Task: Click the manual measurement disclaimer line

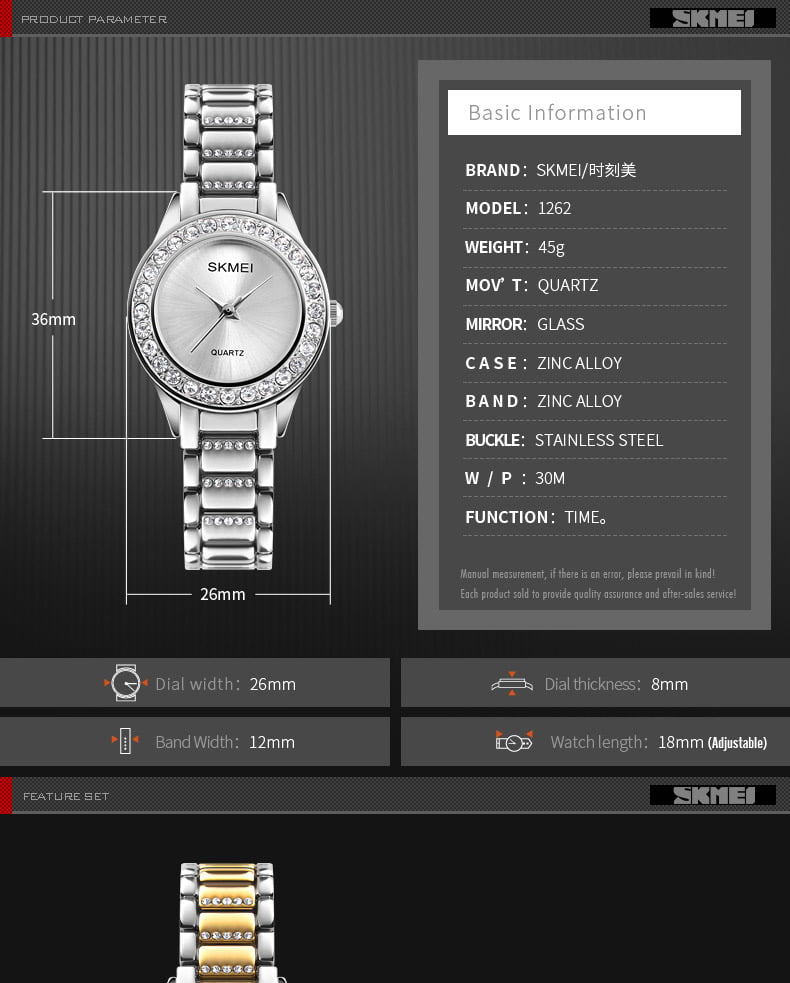Action: pos(587,574)
